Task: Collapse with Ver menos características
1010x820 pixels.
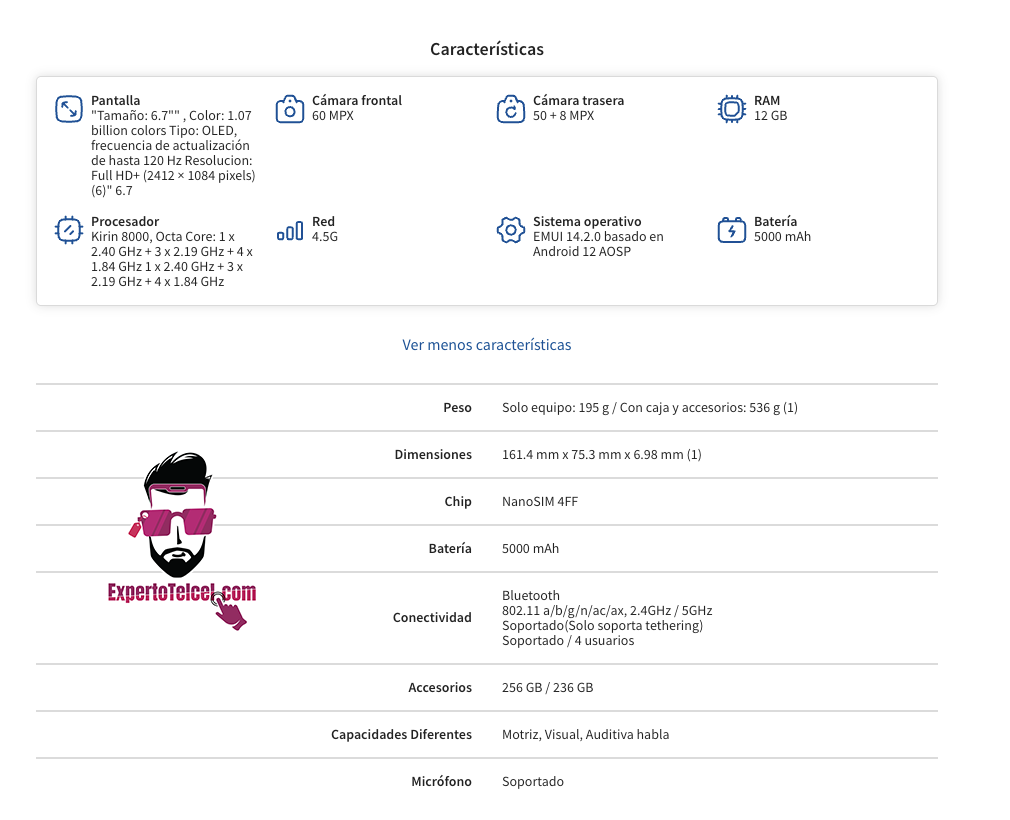Action: pos(486,345)
